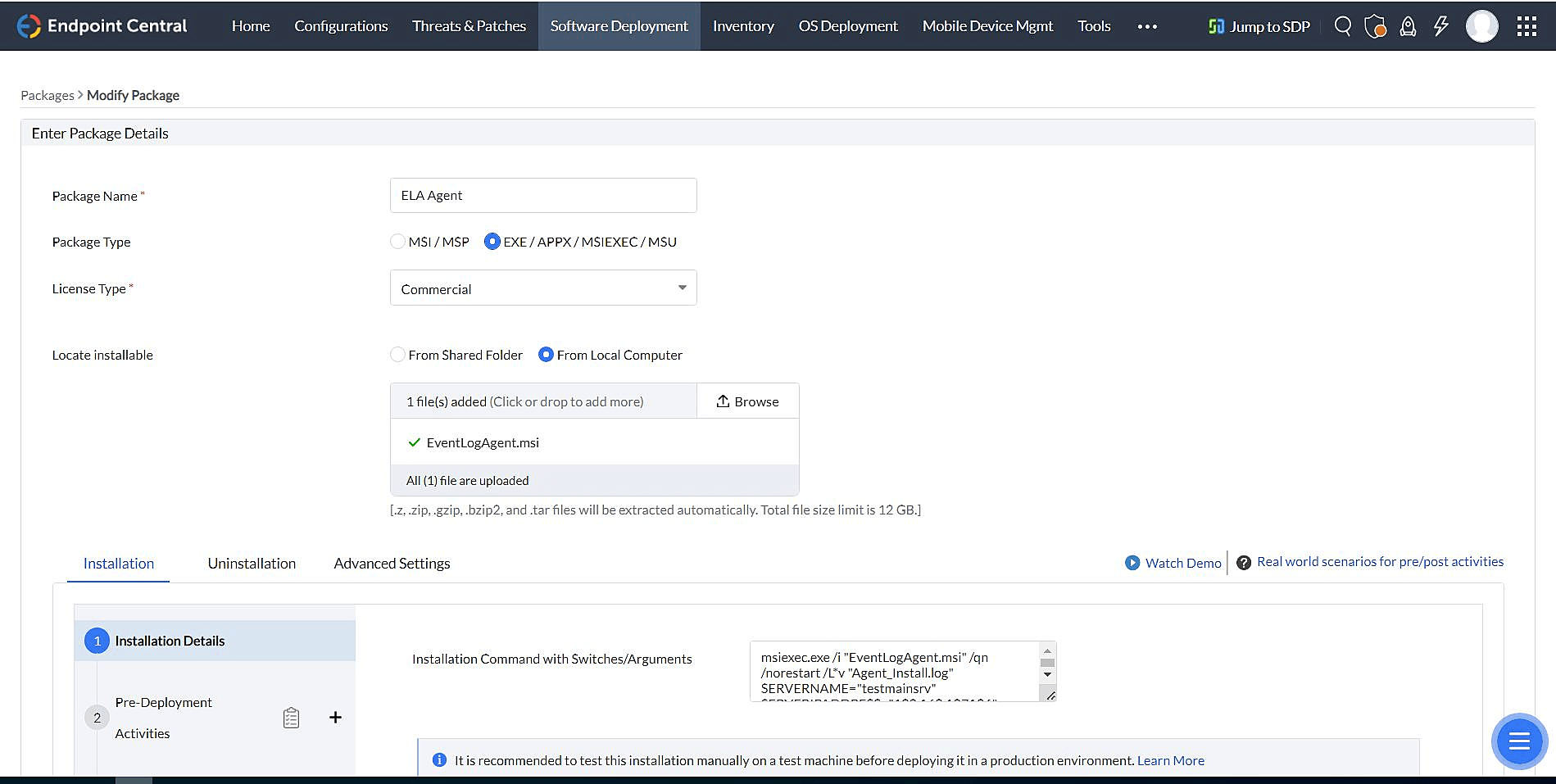Expand the more menu ellipsis in navbar
This screenshot has width=1556, height=784.
1147,26
